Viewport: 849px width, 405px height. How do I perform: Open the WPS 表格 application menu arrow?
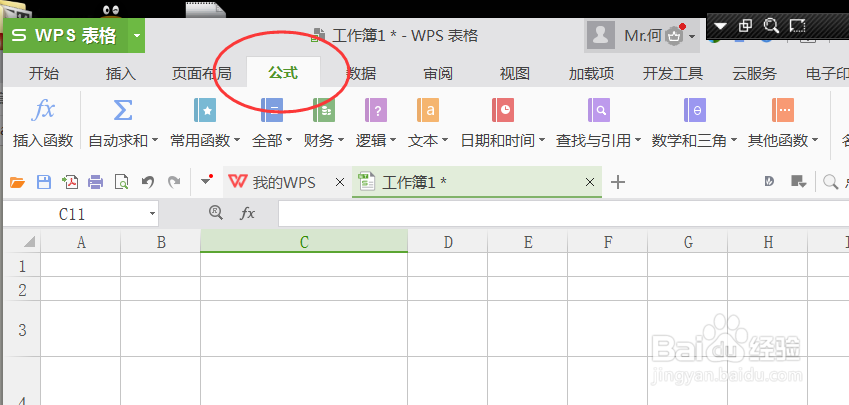(136, 36)
